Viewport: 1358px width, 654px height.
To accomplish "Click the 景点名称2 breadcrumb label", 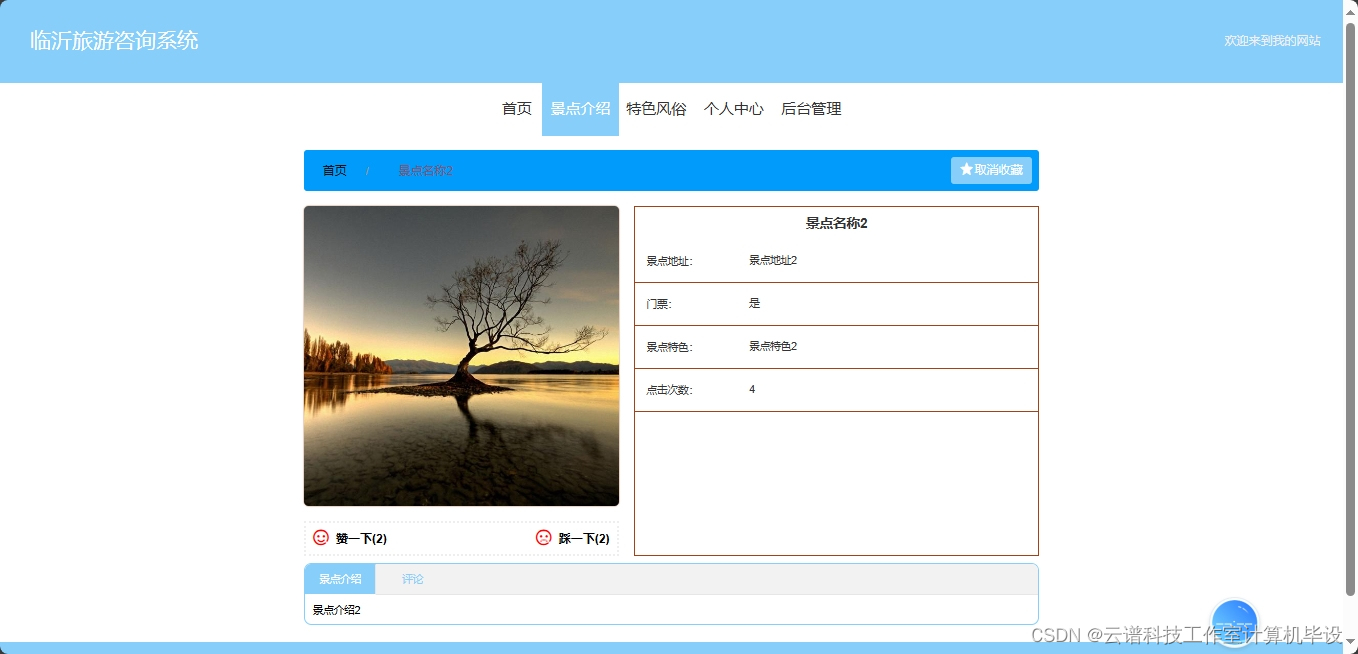I will point(424,170).
